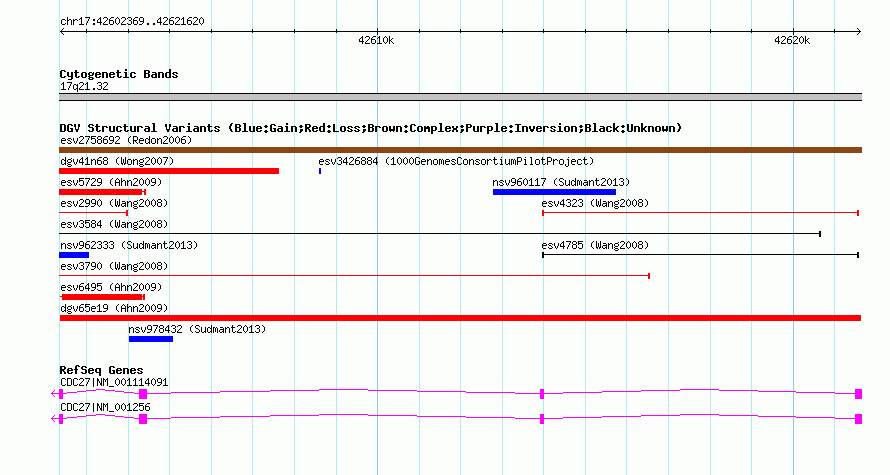The image size is (890, 475).
Task: Click the nsv960117 (Sudmant2013) label
Action: pyautogui.click(x=561, y=182)
